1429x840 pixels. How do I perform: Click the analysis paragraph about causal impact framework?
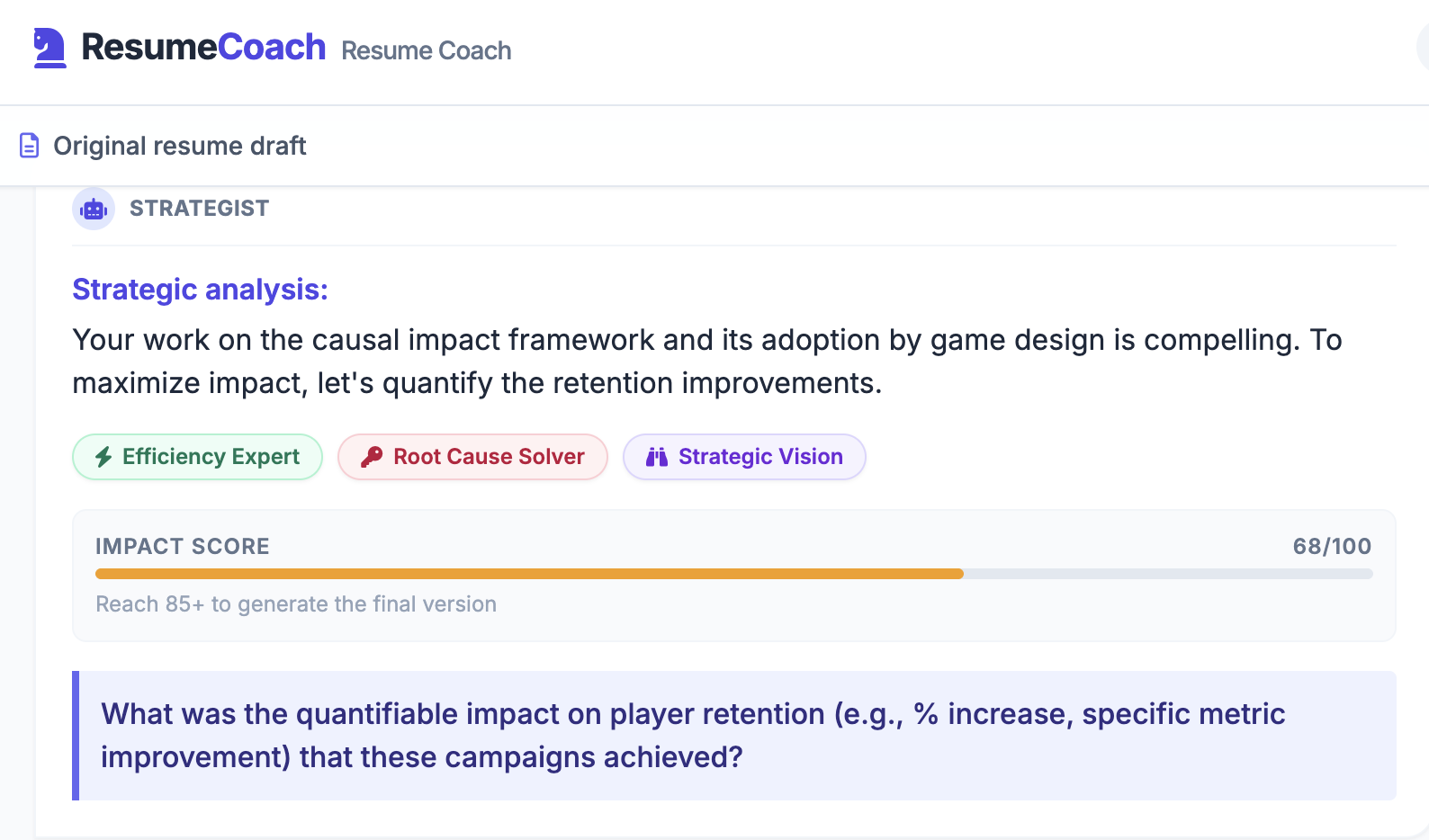pos(707,362)
